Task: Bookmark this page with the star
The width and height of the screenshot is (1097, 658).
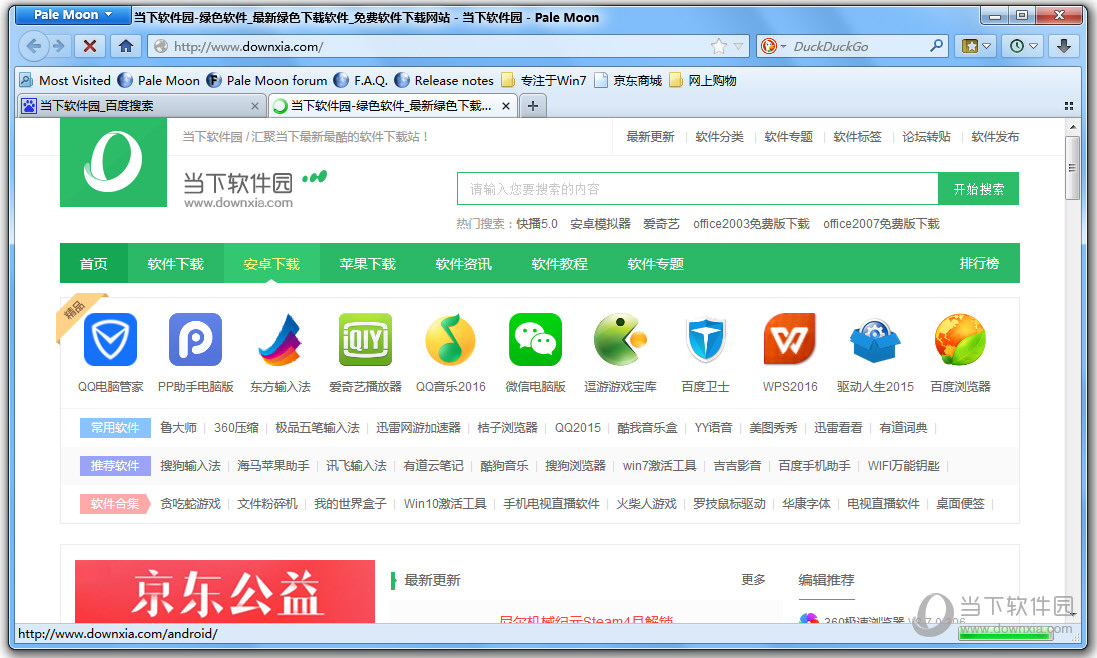Action: click(719, 46)
